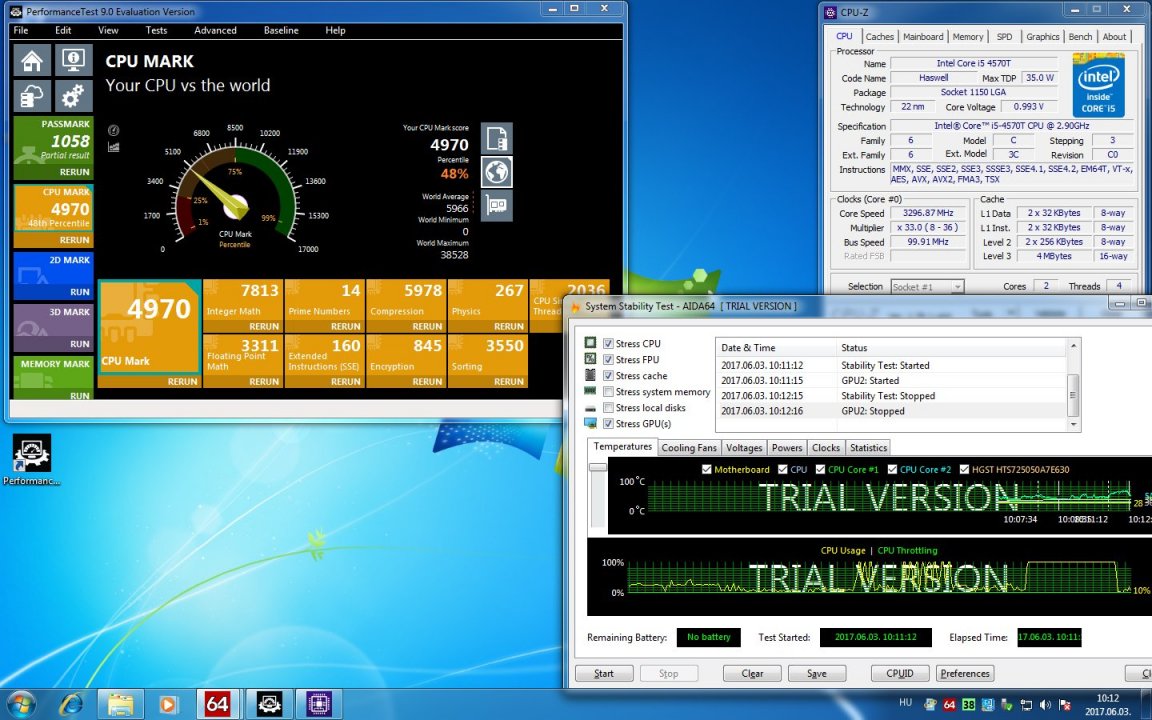Open the Baseline menu in PerformanceTest

[x=281, y=30]
